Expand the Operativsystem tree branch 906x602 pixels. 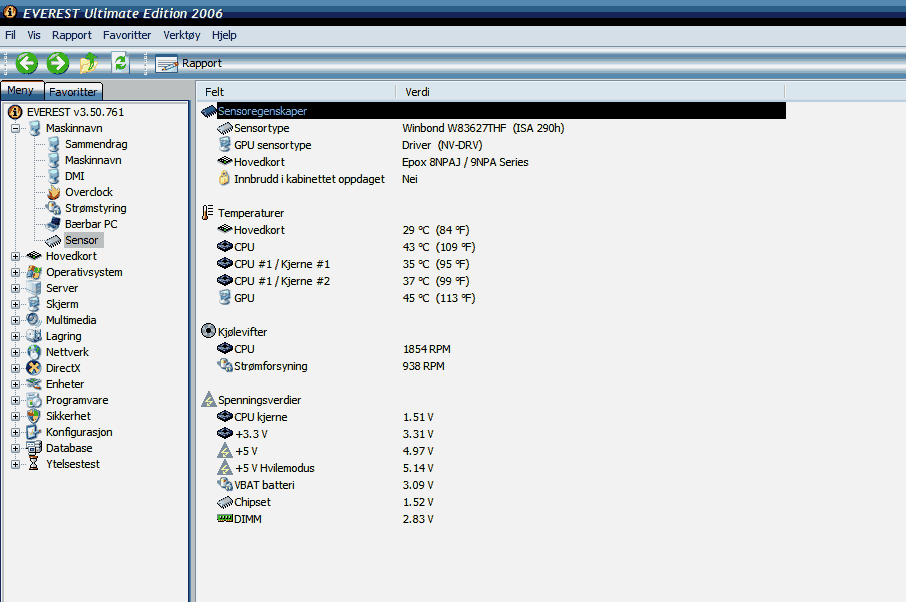tap(16, 272)
